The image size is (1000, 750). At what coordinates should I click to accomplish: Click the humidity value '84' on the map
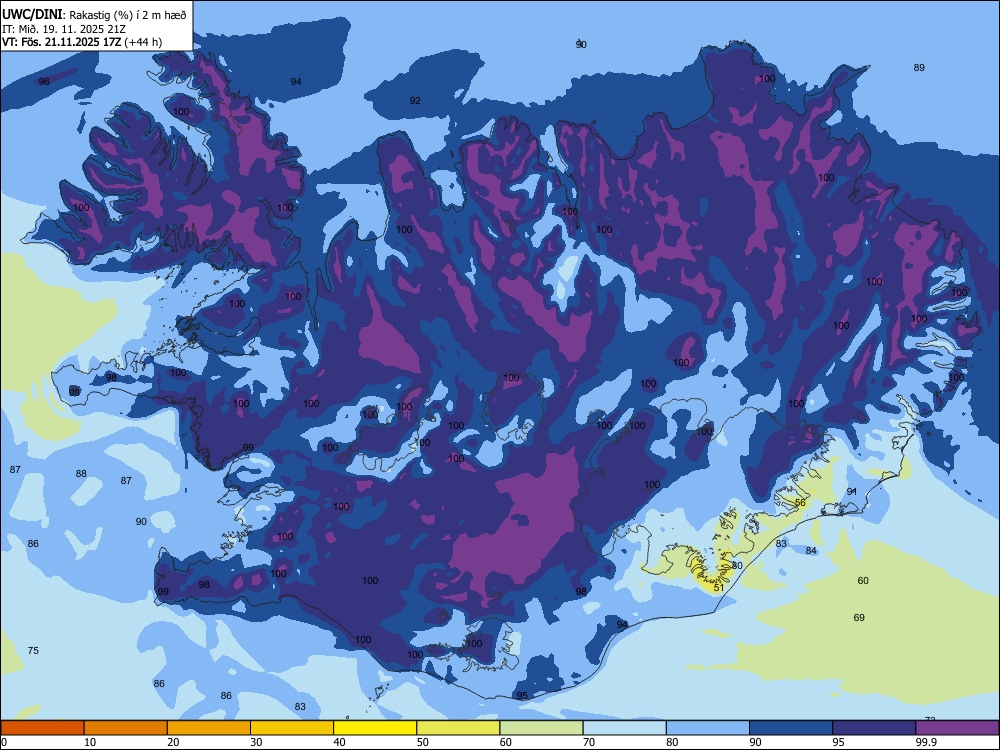[811, 550]
